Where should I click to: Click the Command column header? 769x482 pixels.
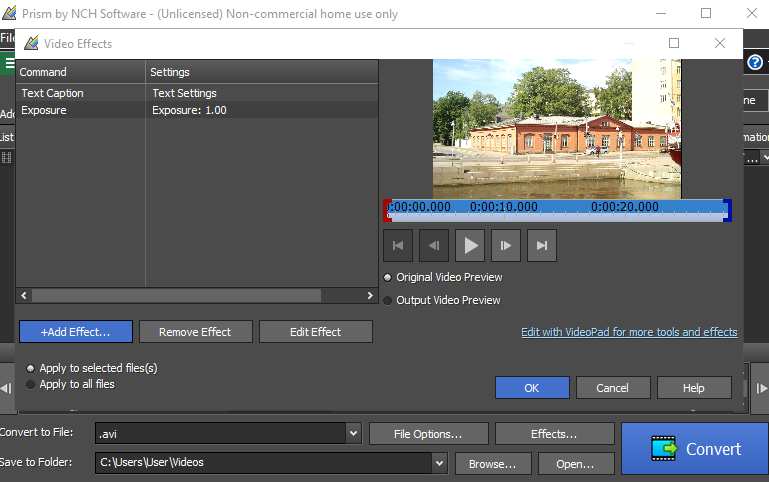(80, 72)
